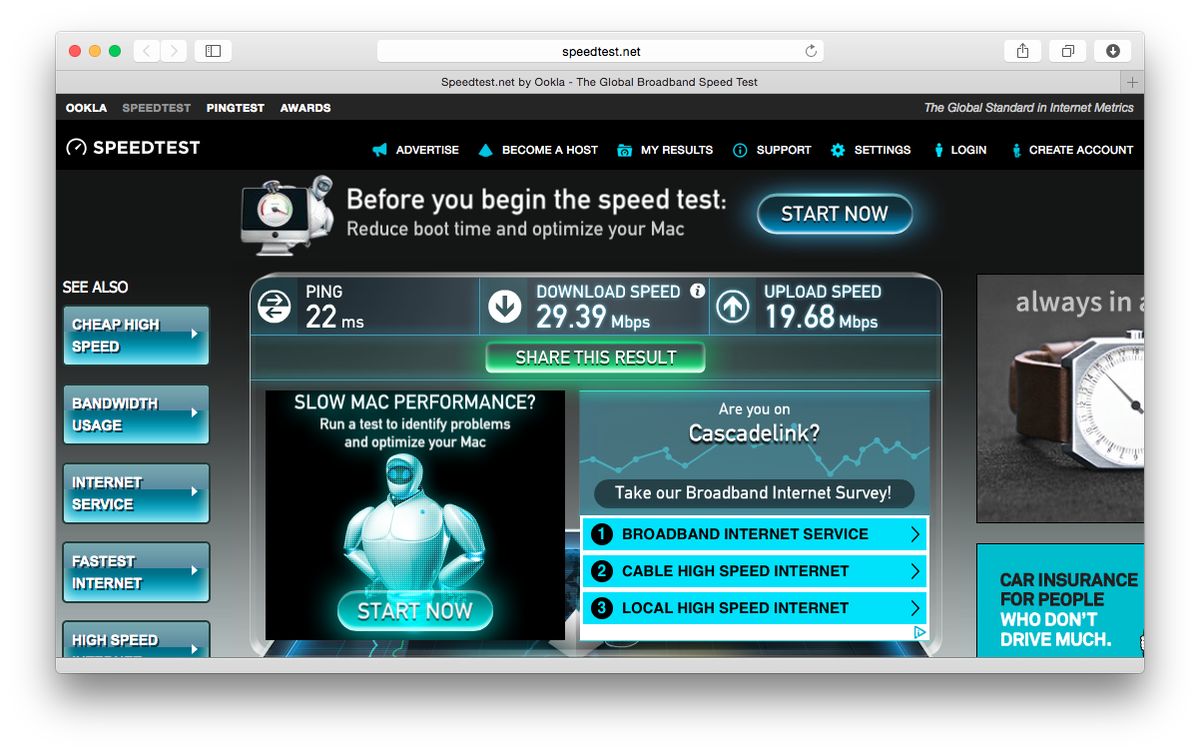Image resolution: width=1200 pixels, height=753 pixels.
Task: Open the CREATE ACCOUNT link
Action: (x=1081, y=150)
